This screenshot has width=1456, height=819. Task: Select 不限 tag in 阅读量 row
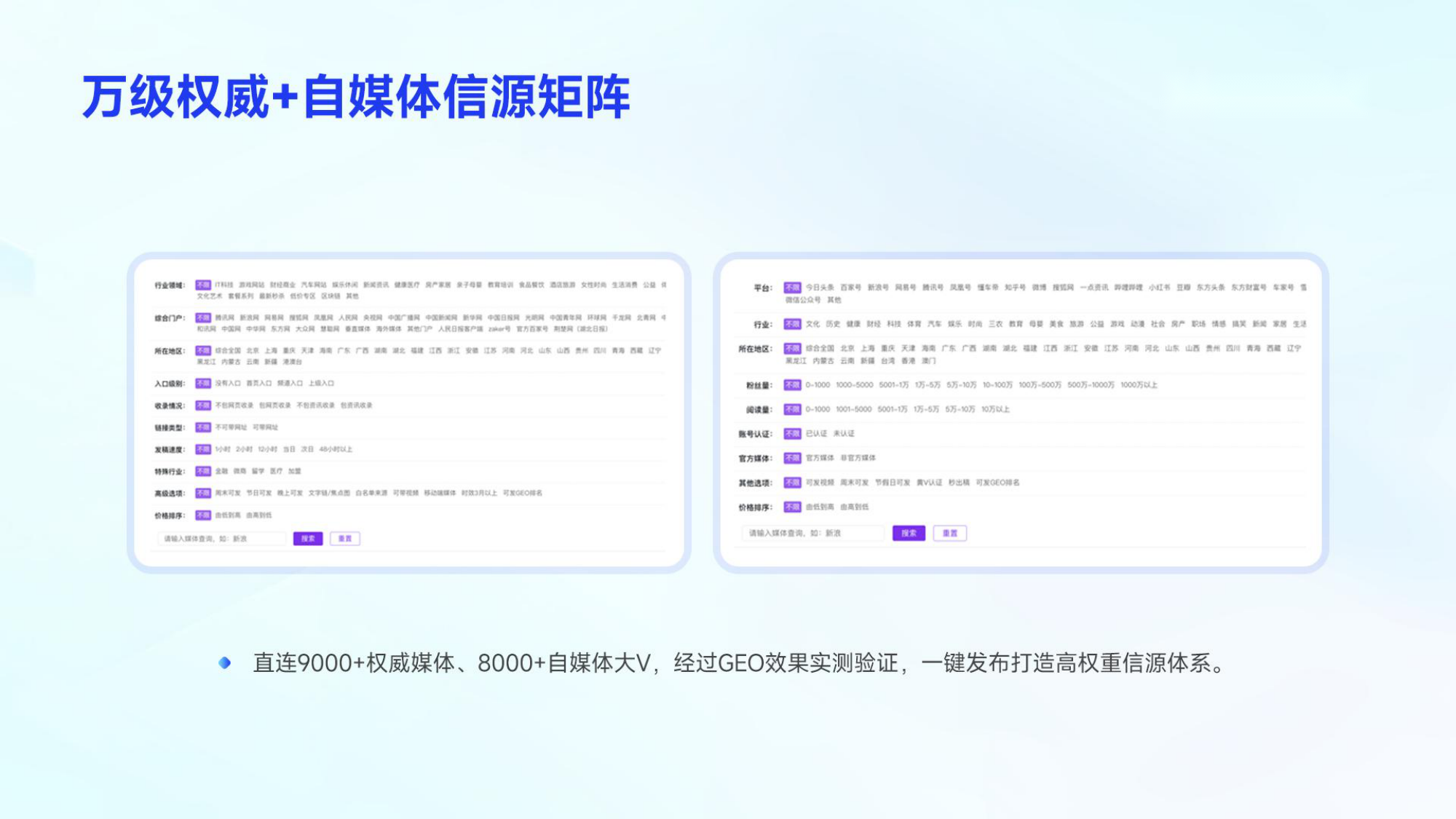[792, 409]
